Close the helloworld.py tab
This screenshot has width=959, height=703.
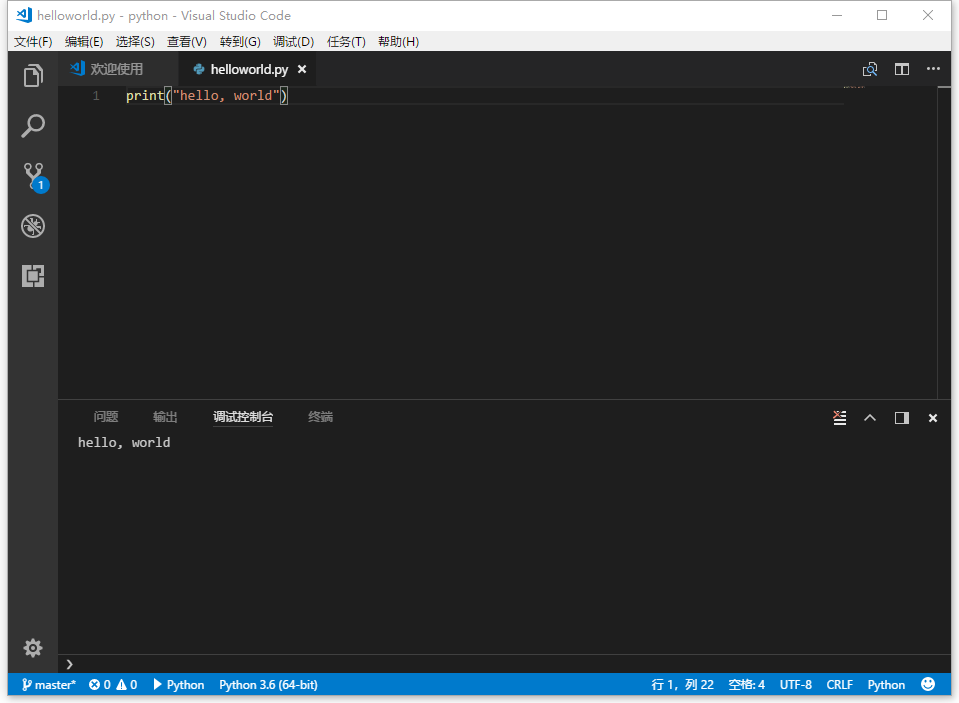(302, 69)
